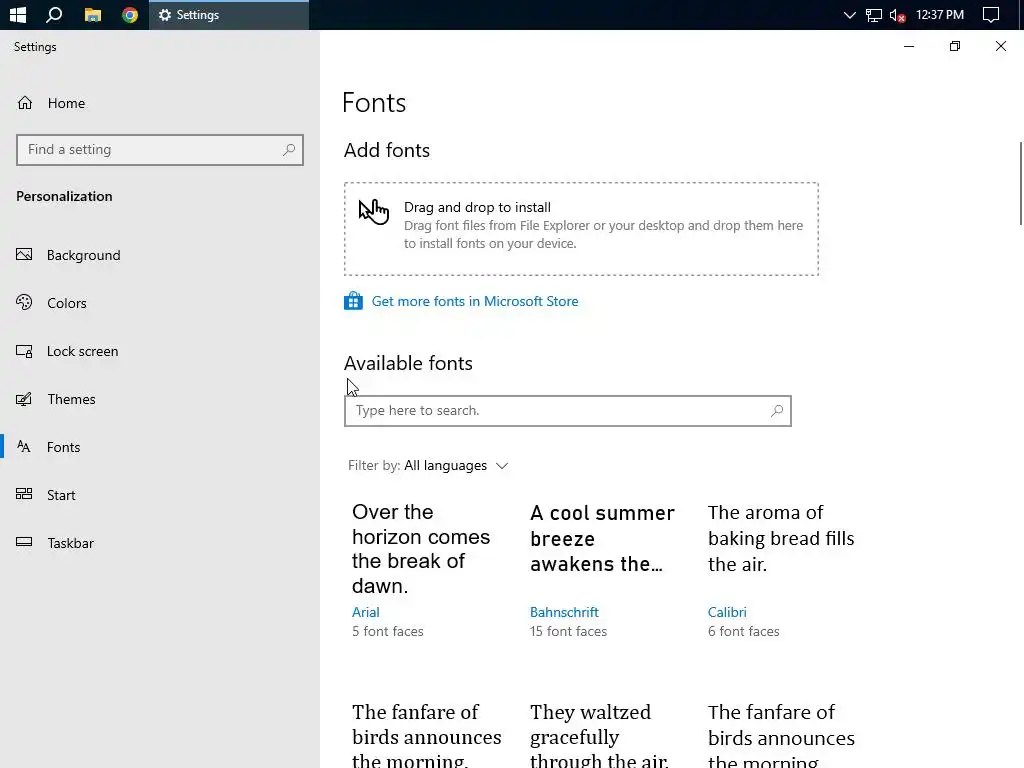Show hidden system tray icons

tap(849, 15)
